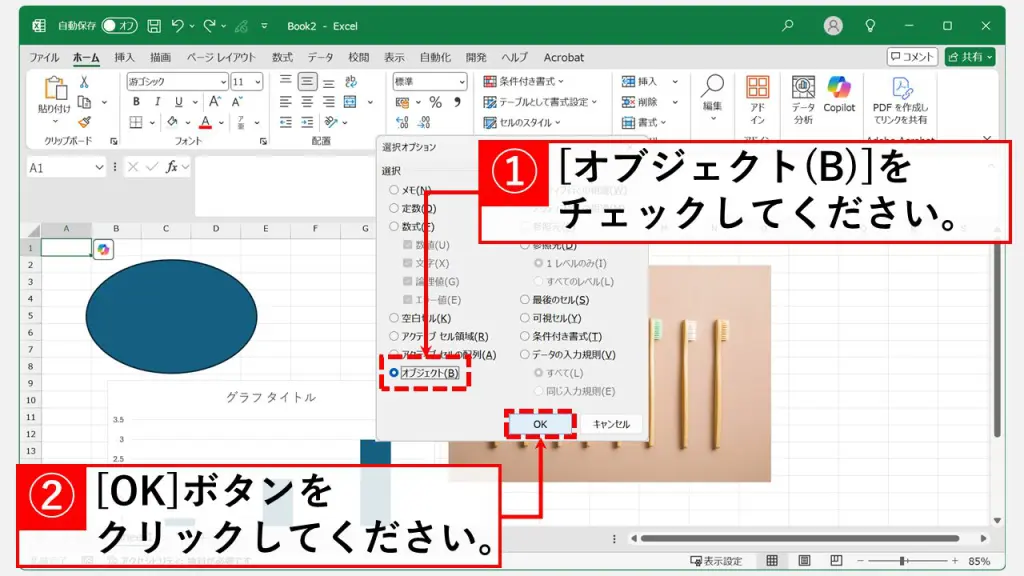Switch to the 挿入 ribbon tab
This screenshot has width=1024, height=576.
click(124, 57)
